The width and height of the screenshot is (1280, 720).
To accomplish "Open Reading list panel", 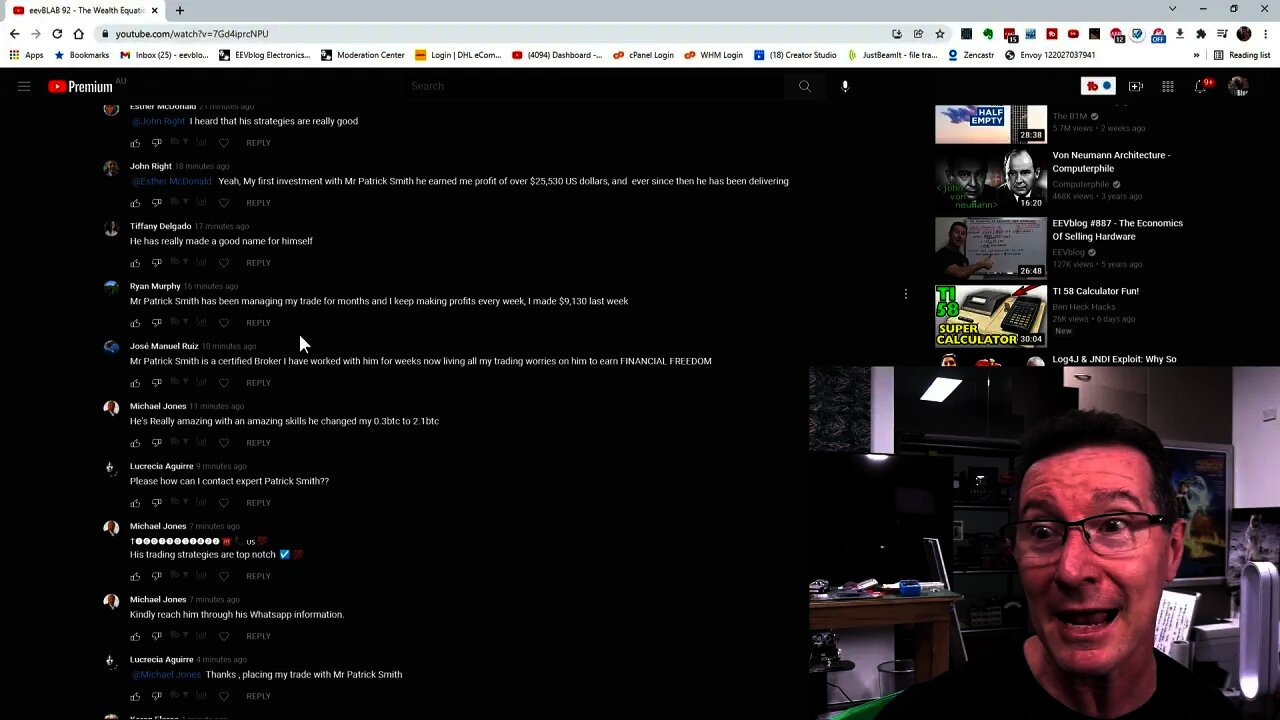I will click(x=1241, y=55).
